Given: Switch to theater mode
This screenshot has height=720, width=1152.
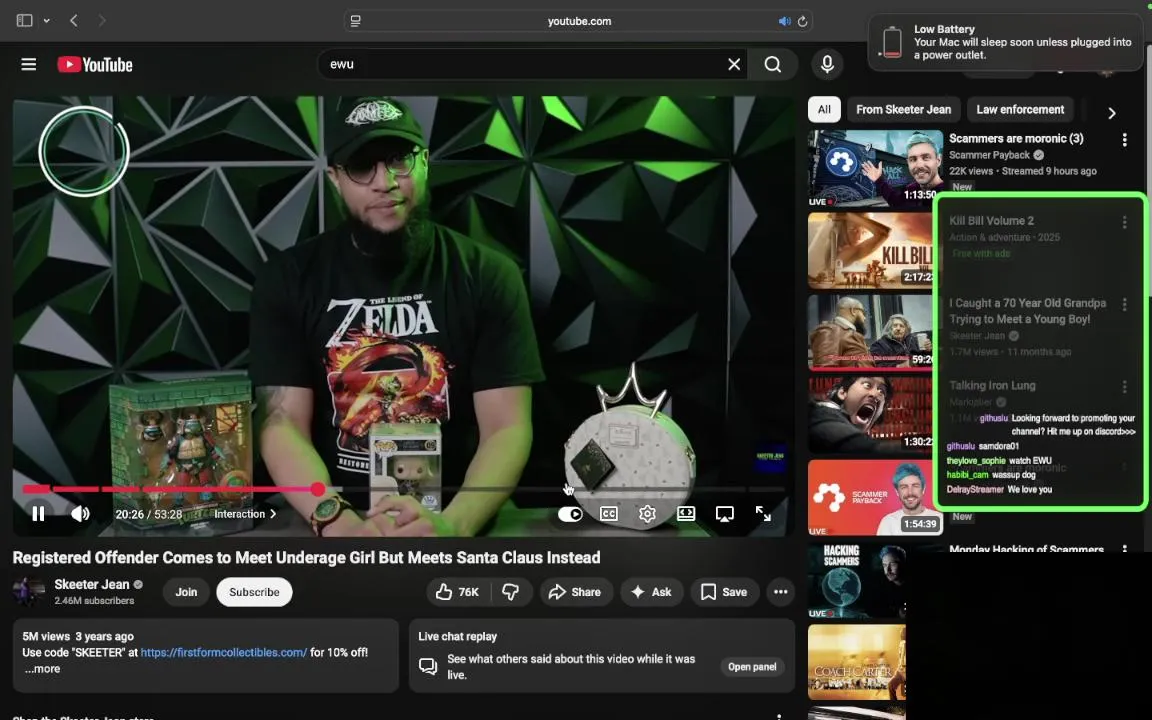Looking at the screenshot, I should pyautogui.click(x=686, y=514).
